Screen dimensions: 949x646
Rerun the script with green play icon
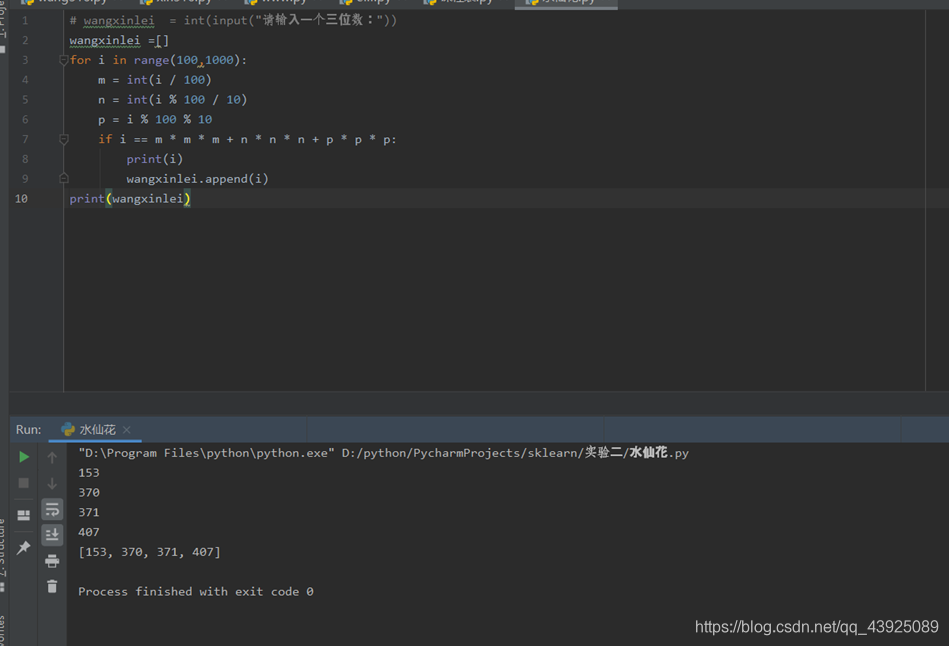pos(24,457)
